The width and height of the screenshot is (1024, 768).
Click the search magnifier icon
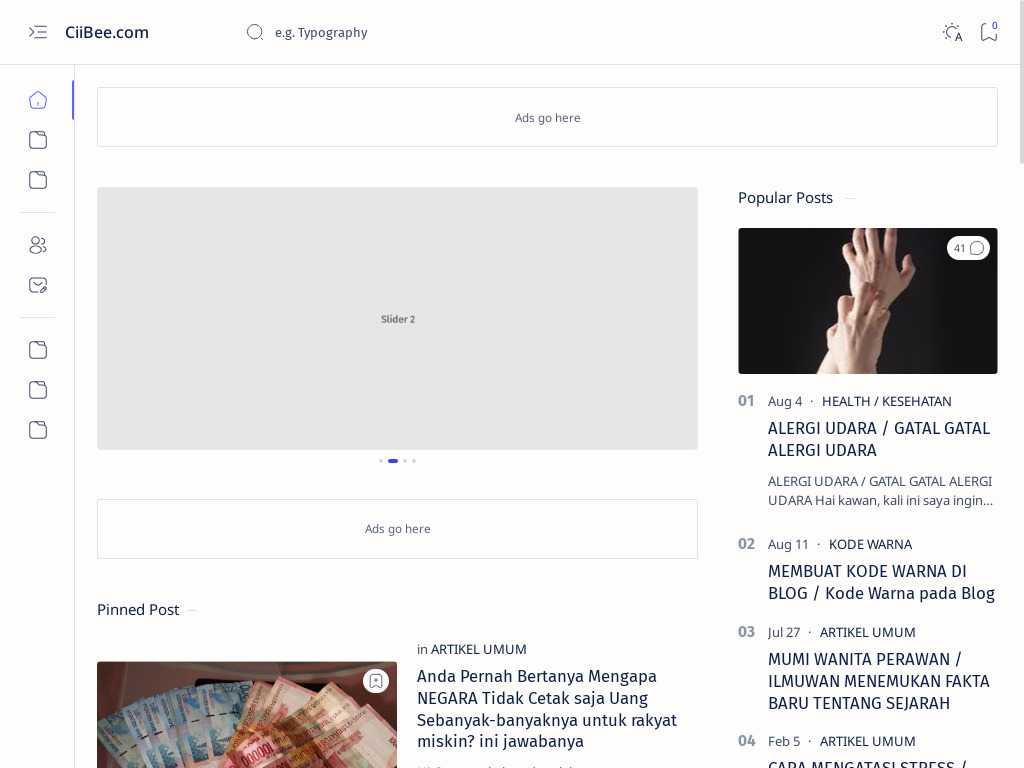(x=255, y=32)
